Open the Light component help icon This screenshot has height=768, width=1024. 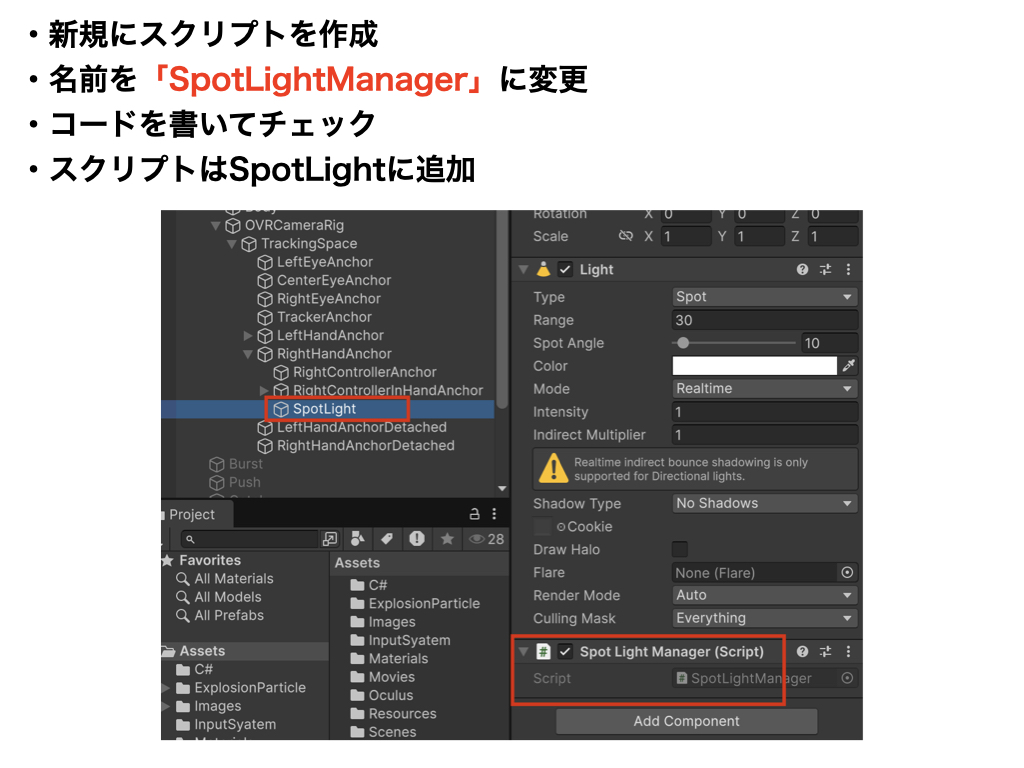pos(802,270)
